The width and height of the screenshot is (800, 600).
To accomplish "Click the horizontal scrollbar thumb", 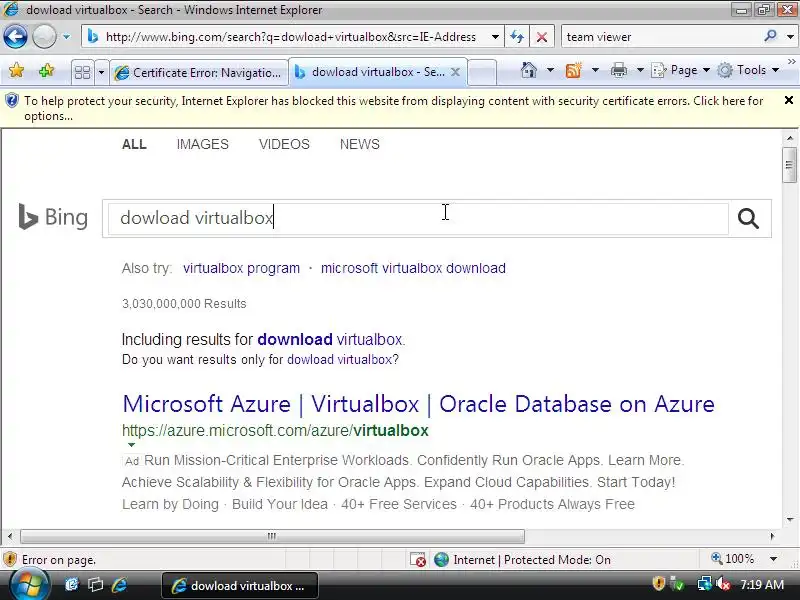I will click(272, 536).
